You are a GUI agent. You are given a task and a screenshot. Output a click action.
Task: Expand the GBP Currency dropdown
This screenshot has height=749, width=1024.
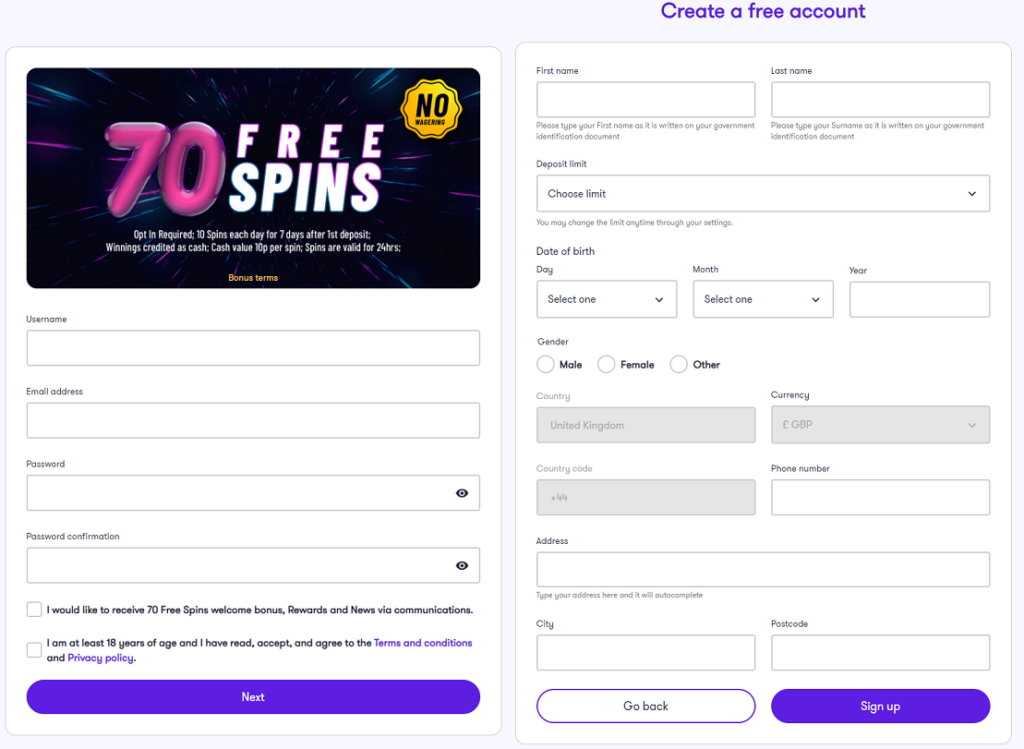(x=880, y=425)
